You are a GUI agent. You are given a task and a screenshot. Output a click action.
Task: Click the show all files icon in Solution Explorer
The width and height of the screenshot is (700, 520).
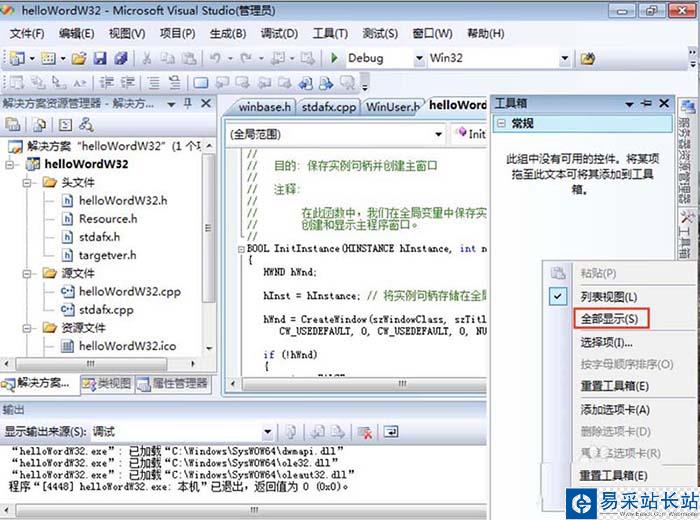[x=39, y=125]
